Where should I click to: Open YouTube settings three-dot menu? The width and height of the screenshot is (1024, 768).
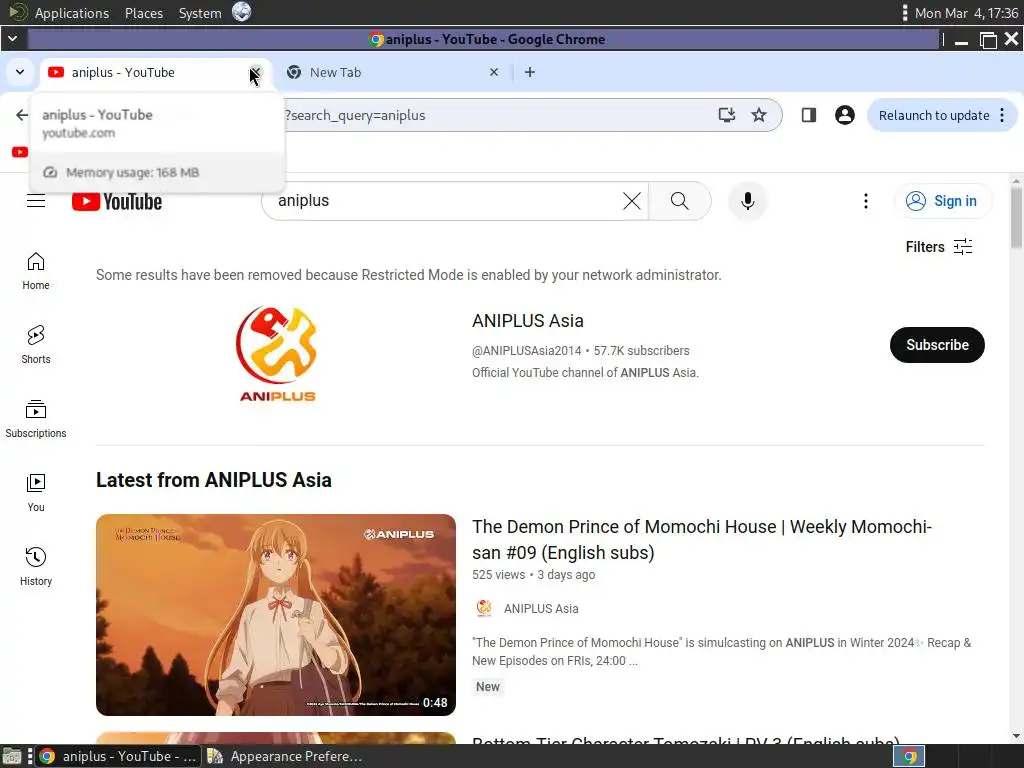click(866, 201)
